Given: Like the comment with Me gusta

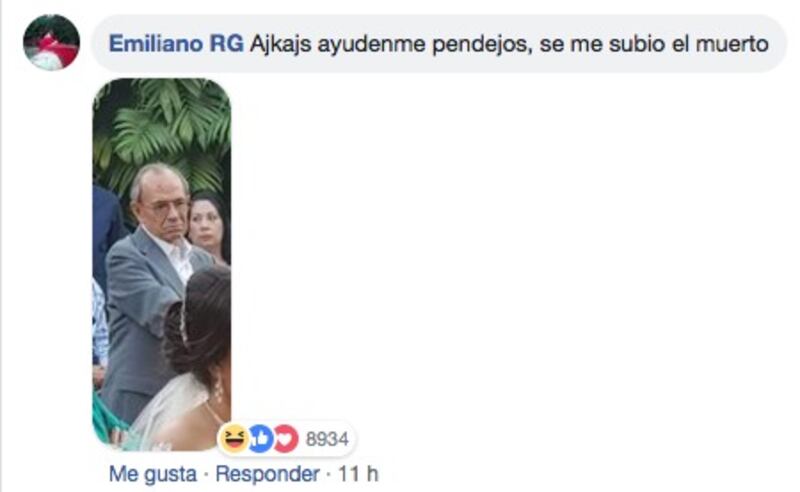Looking at the screenshot, I should coord(153,474).
